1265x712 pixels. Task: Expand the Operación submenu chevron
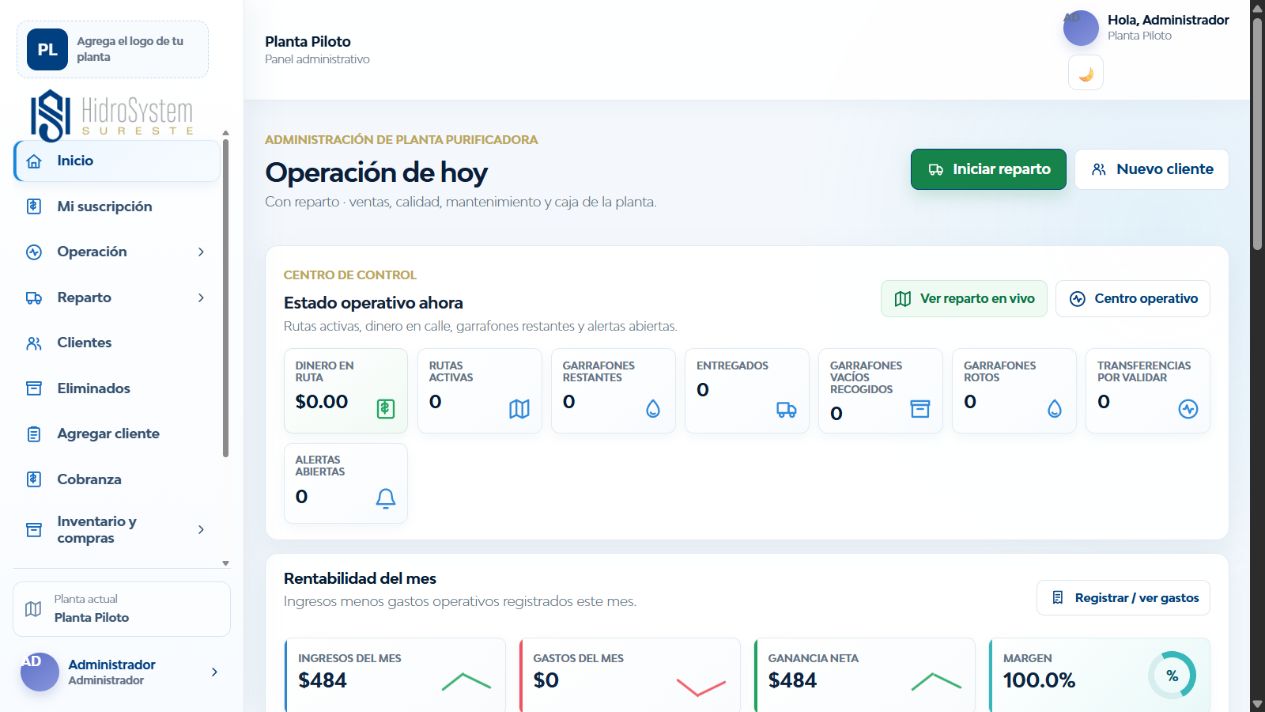pyautogui.click(x=201, y=252)
